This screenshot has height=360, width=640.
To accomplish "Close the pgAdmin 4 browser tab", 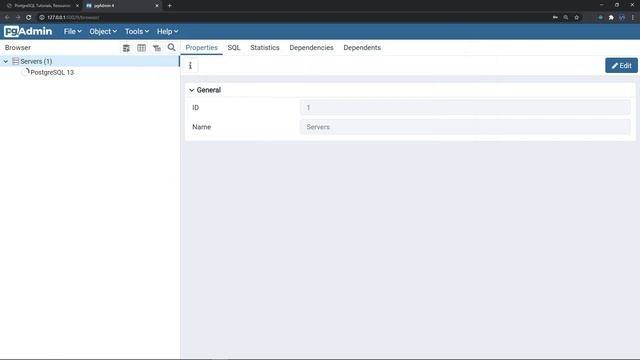I will [x=157, y=6].
